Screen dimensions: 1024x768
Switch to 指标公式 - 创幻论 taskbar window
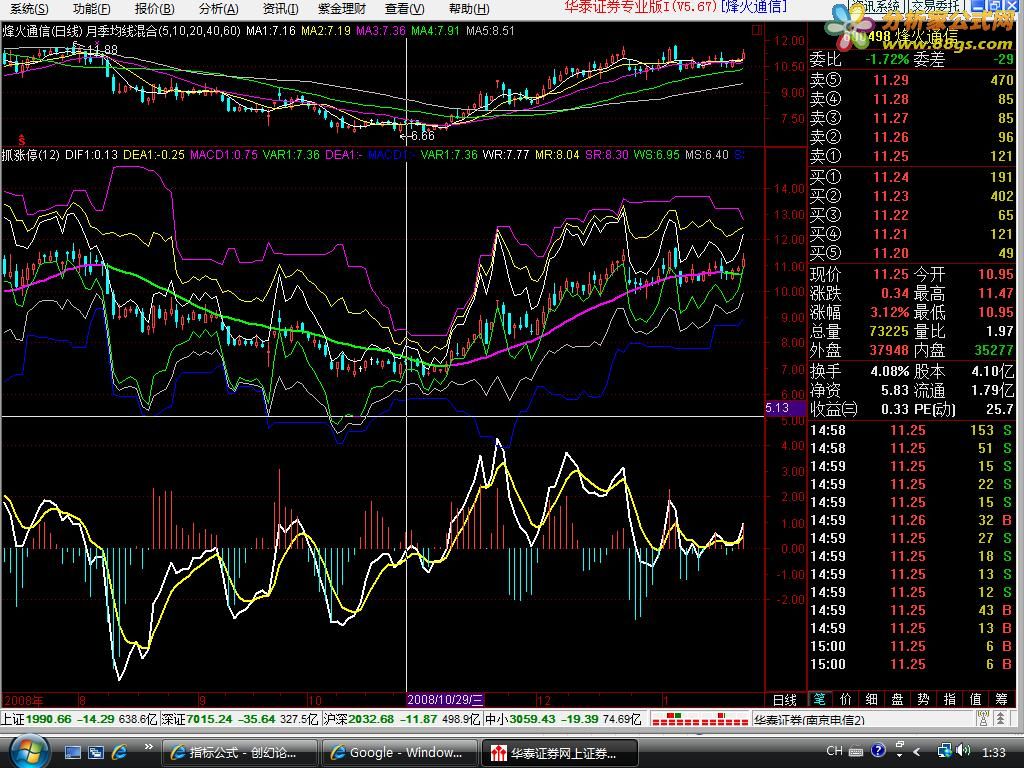(x=240, y=752)
